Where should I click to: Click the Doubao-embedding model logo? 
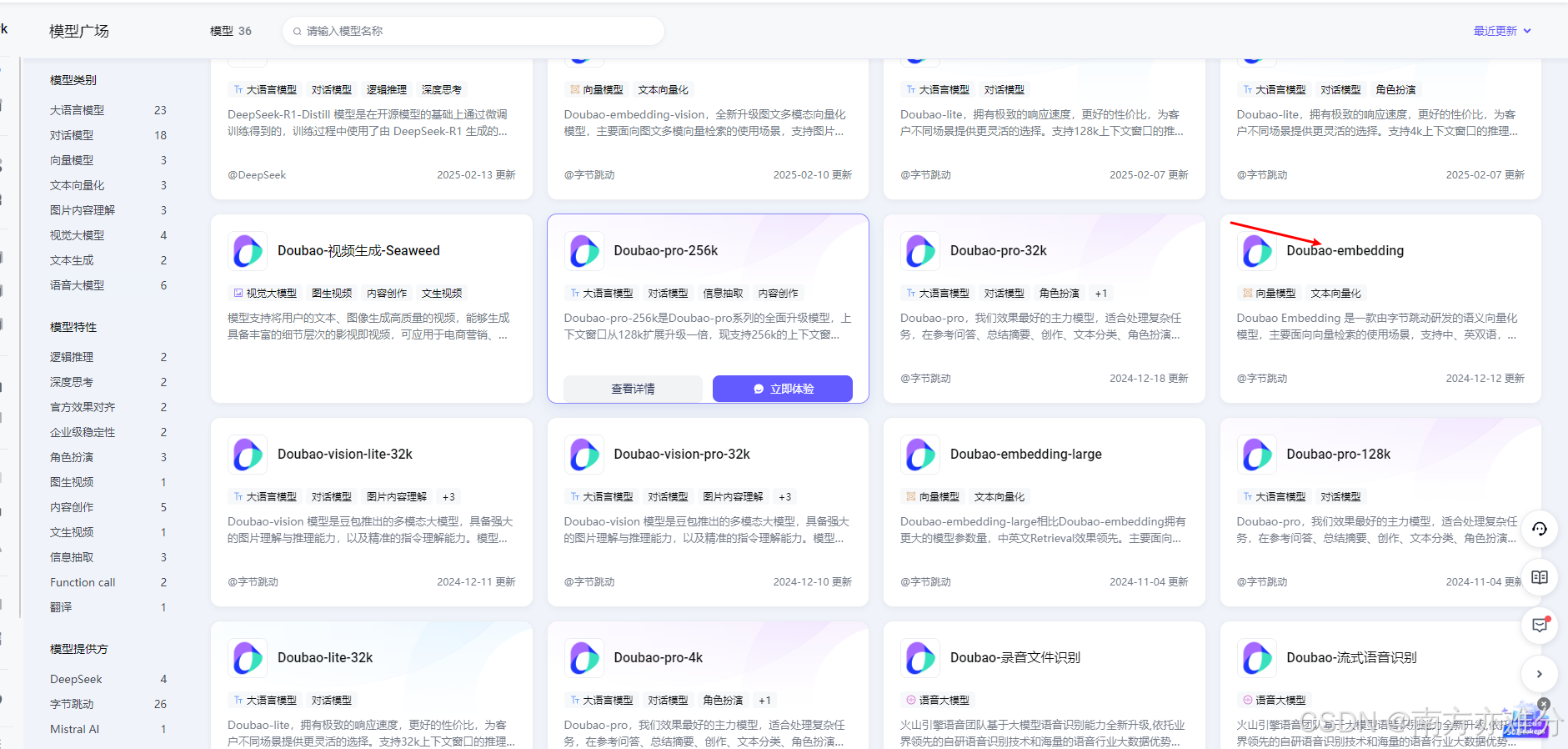tap(1257, 251)
